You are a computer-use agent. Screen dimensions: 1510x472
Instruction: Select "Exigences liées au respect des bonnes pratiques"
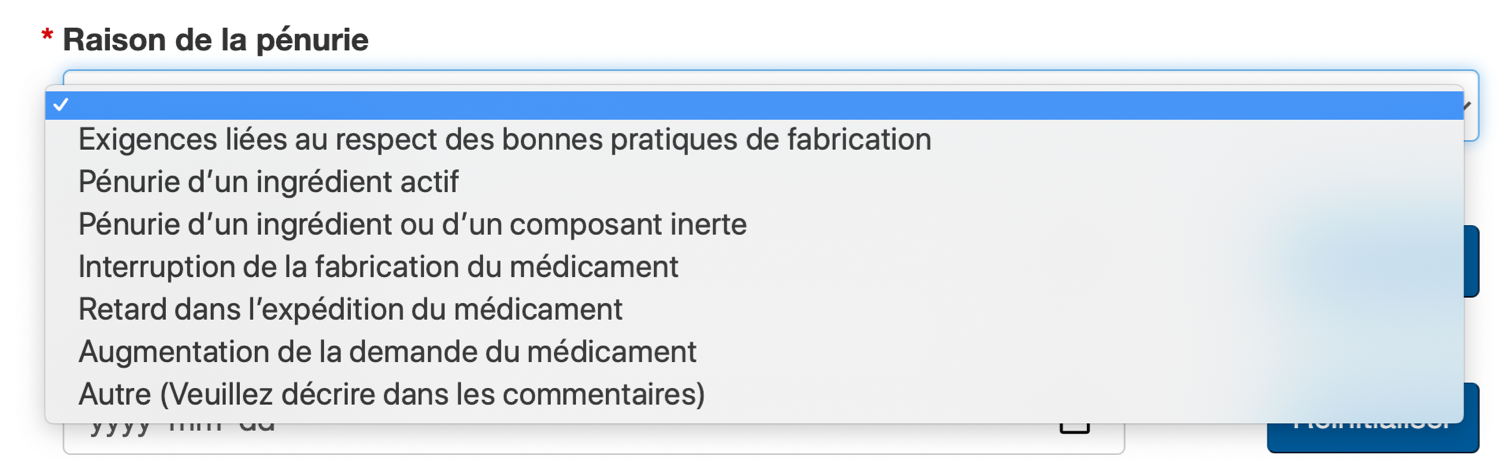(504, 140)
